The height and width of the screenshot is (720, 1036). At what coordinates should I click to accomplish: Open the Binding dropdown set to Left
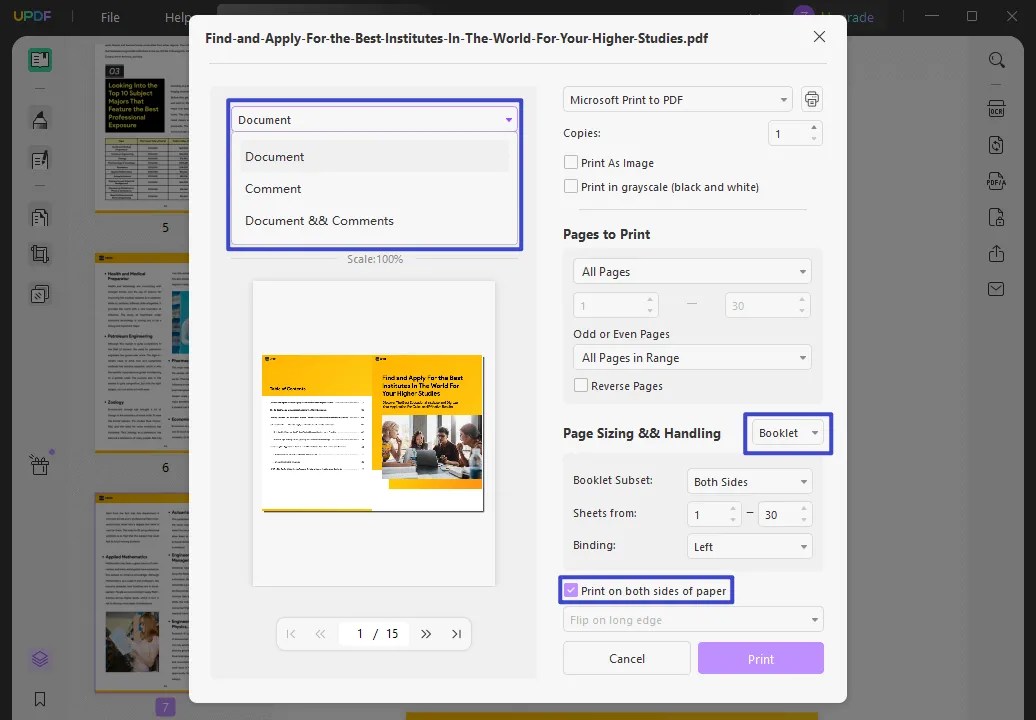pyautogui.click(x=749, y=546)
